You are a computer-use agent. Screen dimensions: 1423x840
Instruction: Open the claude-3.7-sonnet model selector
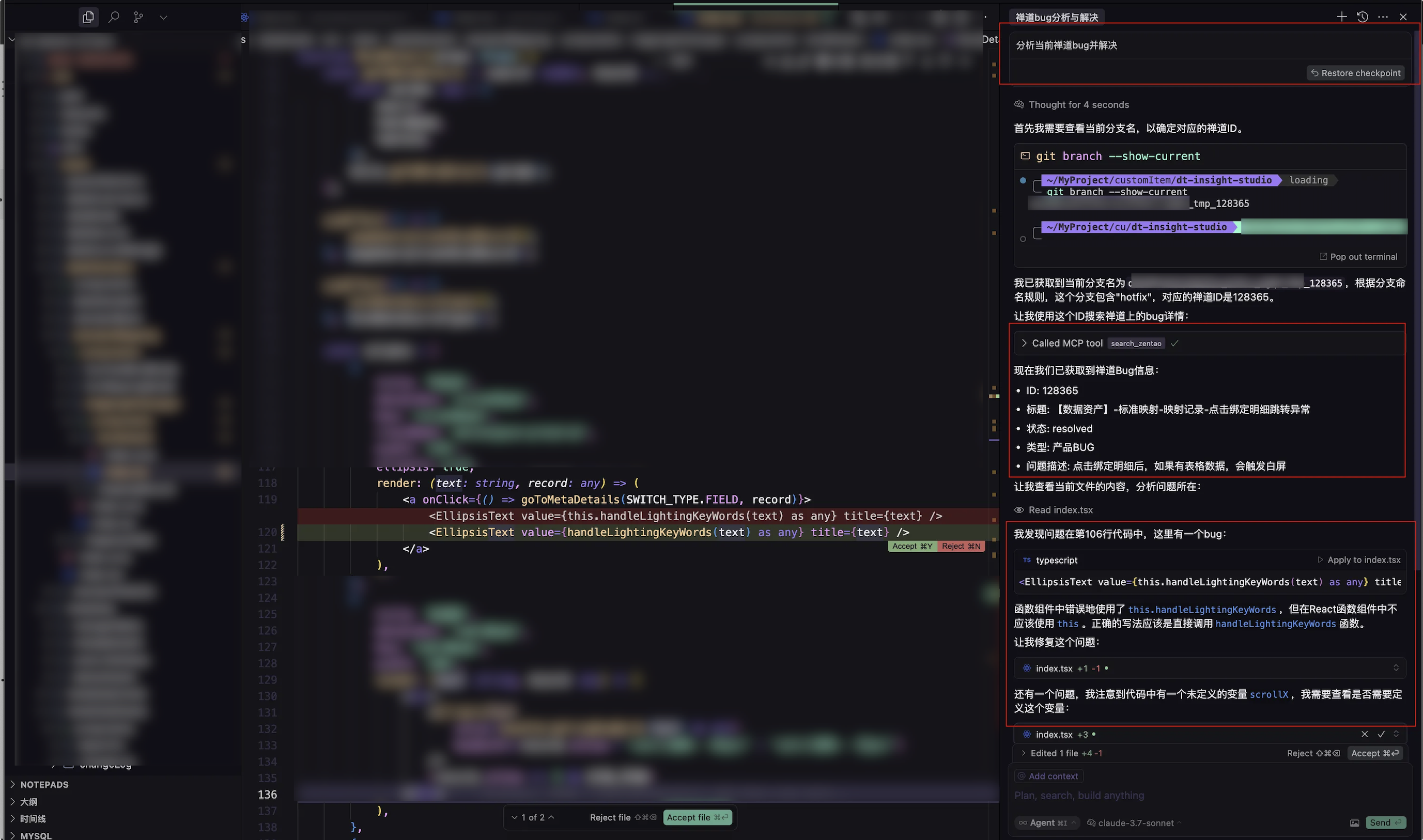click(x=1135, y=823)
